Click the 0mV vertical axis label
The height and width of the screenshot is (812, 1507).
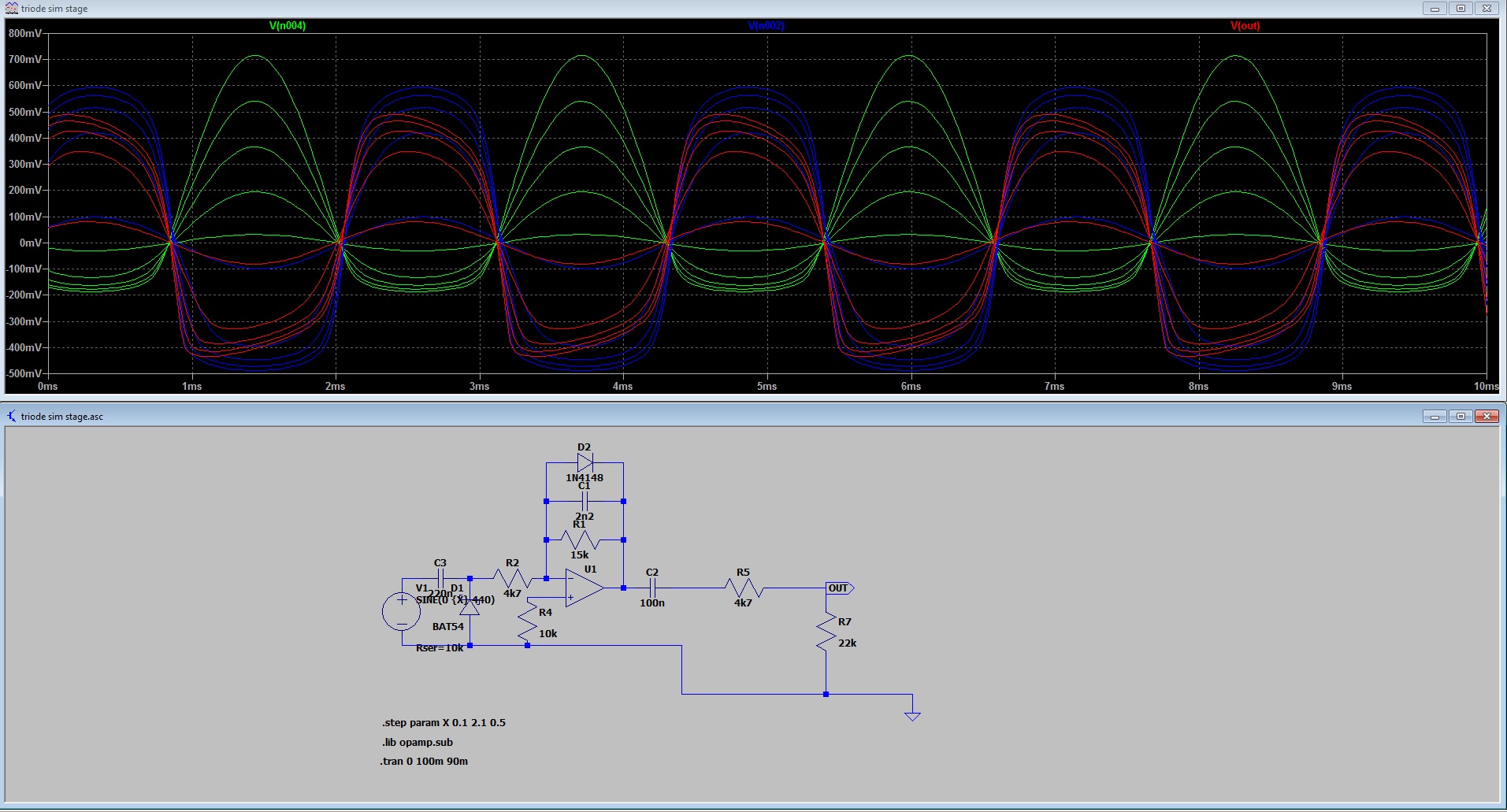[31, 243]
